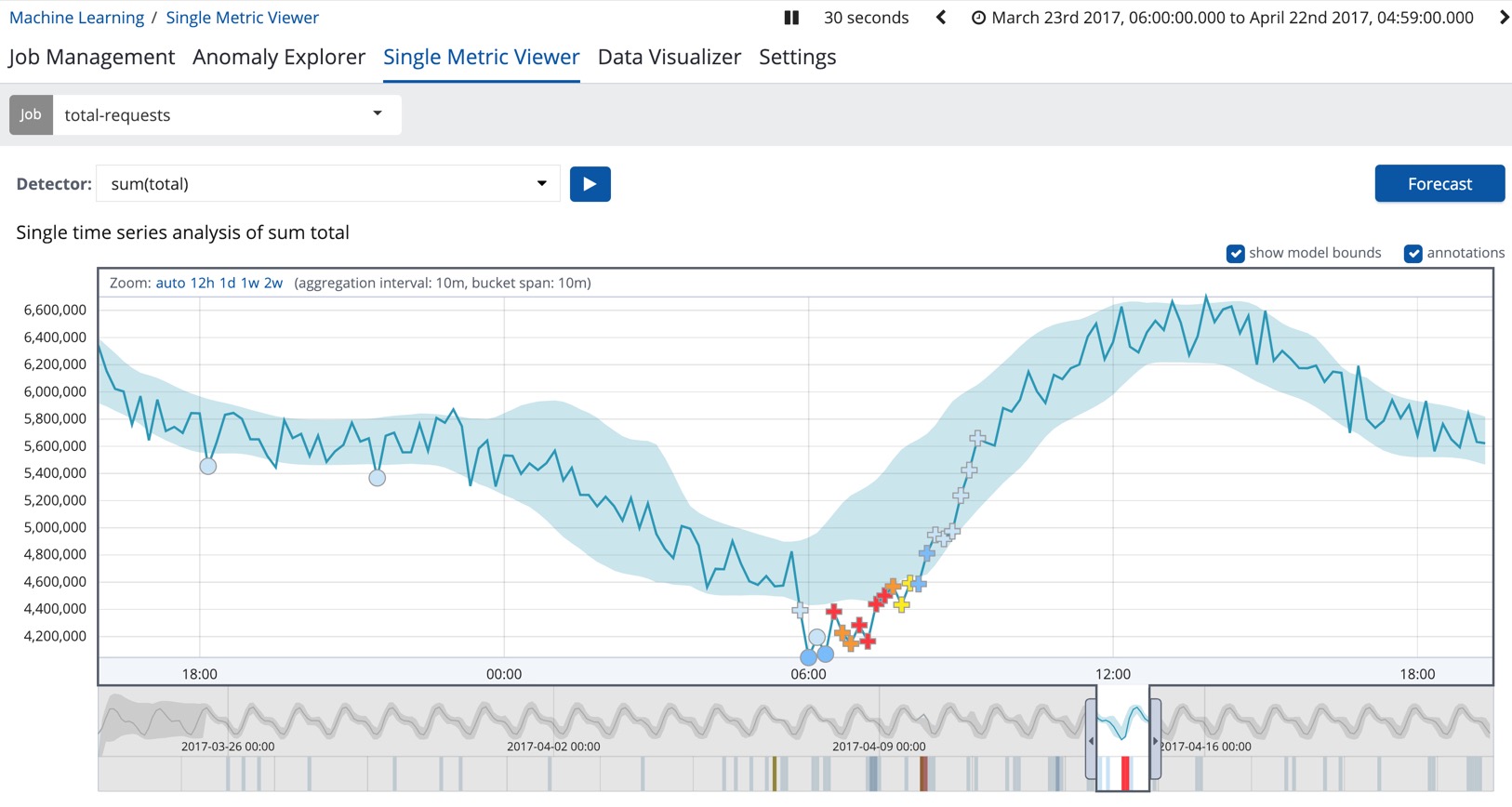1512x807 pixels.
Task: Disable the show model bounds checkbox
Action: point(1235,254)
